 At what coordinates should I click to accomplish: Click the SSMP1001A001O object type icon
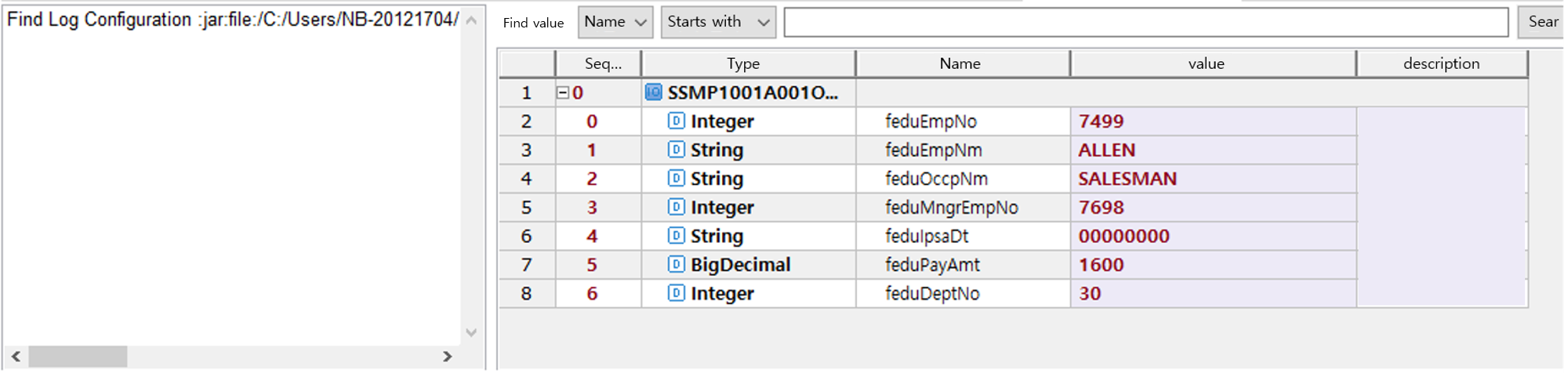click(x=653, y=92)
